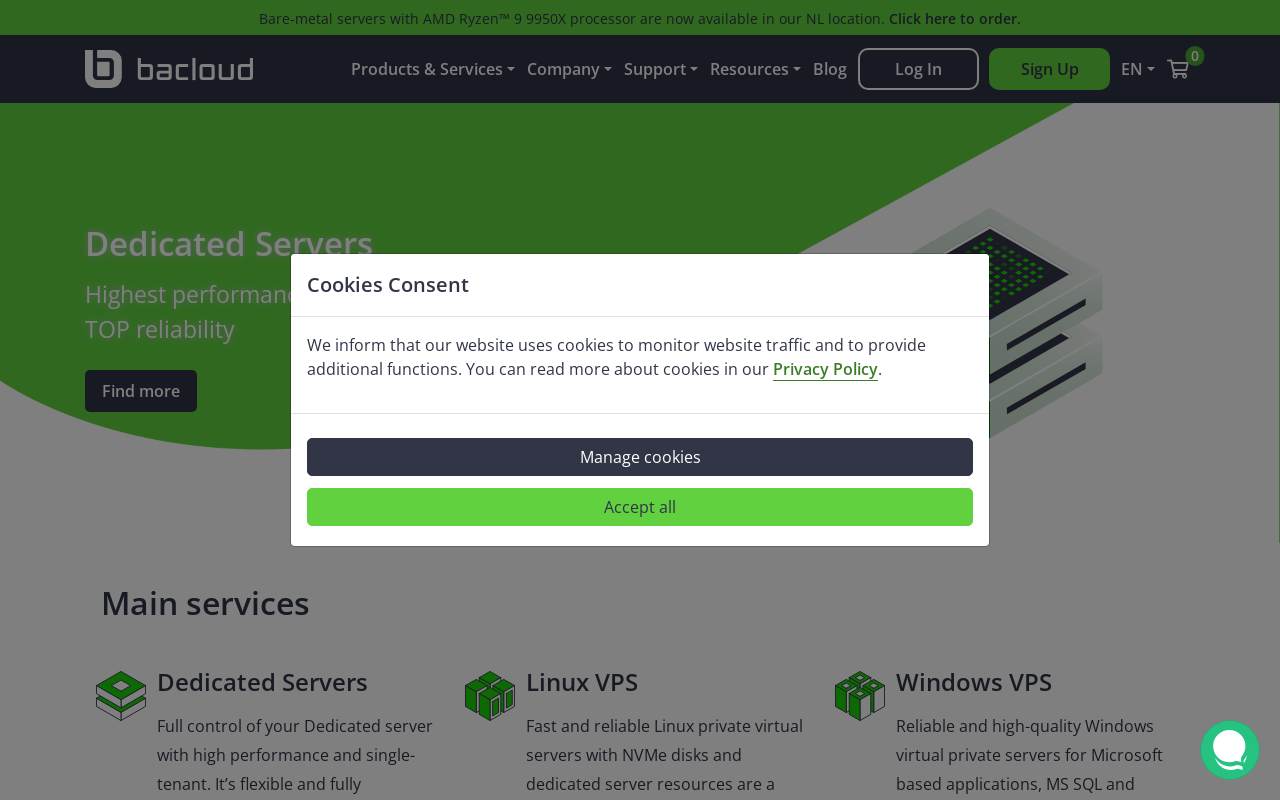Click the Main services heading

(x=205, y=604)
